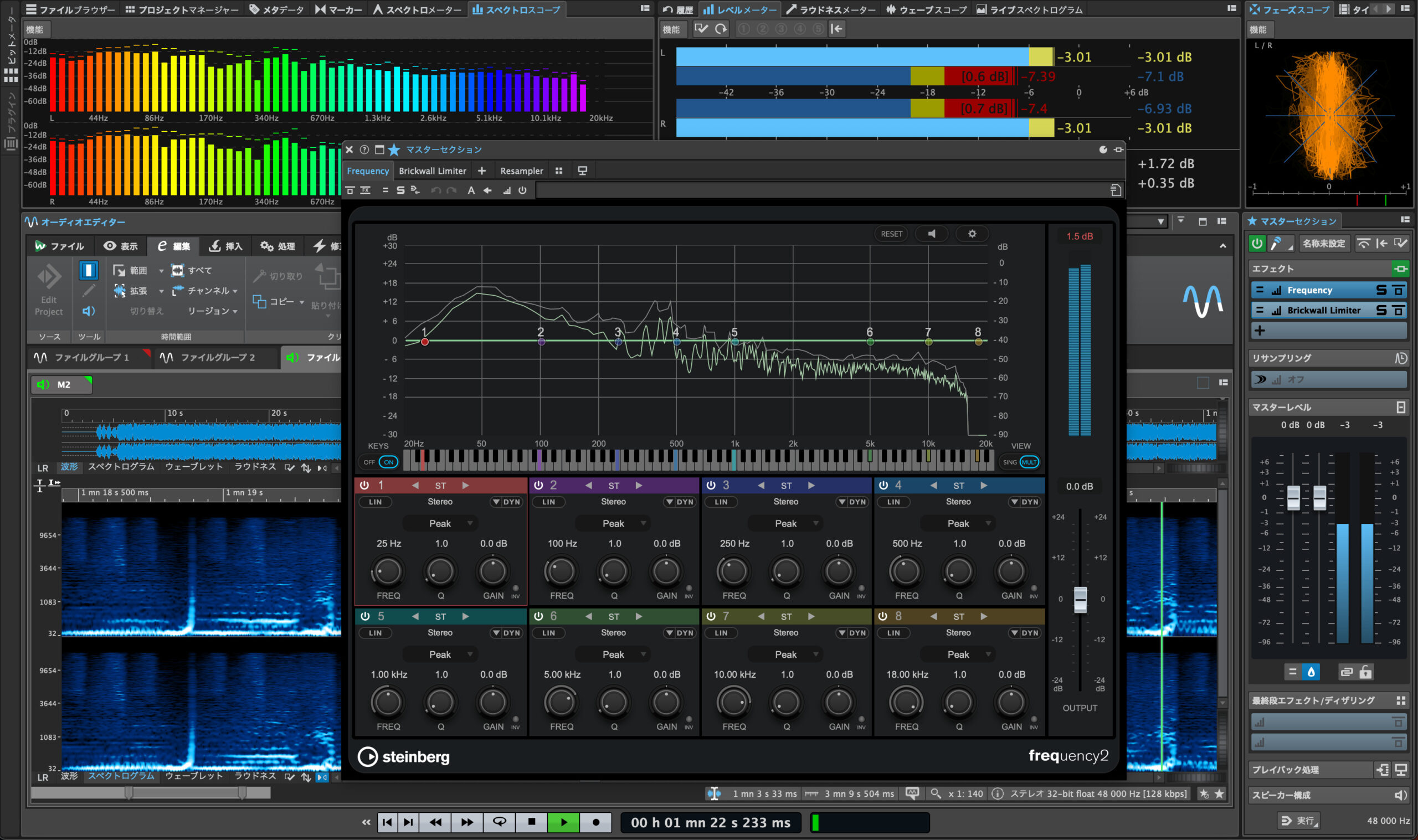The width and height of the screenshot is (1418, 840).
Task: Expand DYN section of band 1
Action: click(x=506, y=502)
